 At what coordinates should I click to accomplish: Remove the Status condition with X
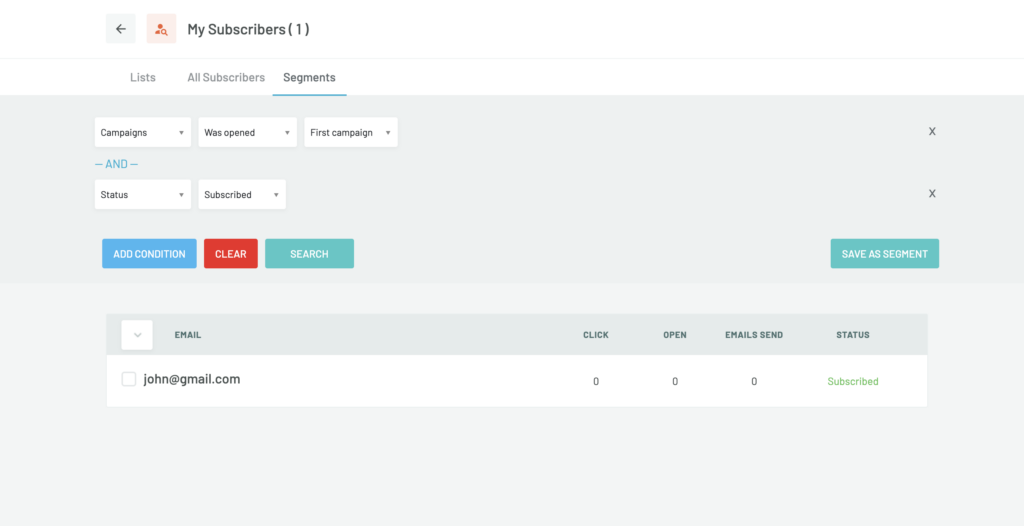[x=932, y=194]
